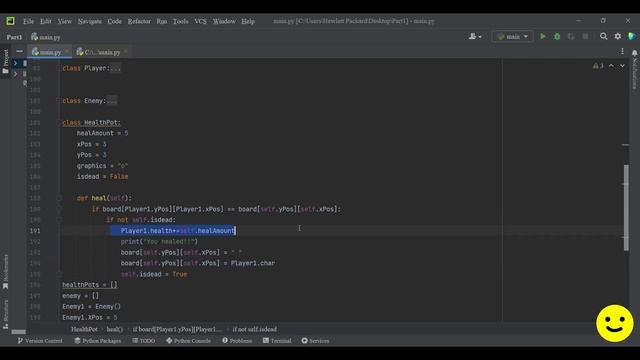Click HealthPot breadcrumb
This screenshot has width=640, height=360.
point(84,329)
